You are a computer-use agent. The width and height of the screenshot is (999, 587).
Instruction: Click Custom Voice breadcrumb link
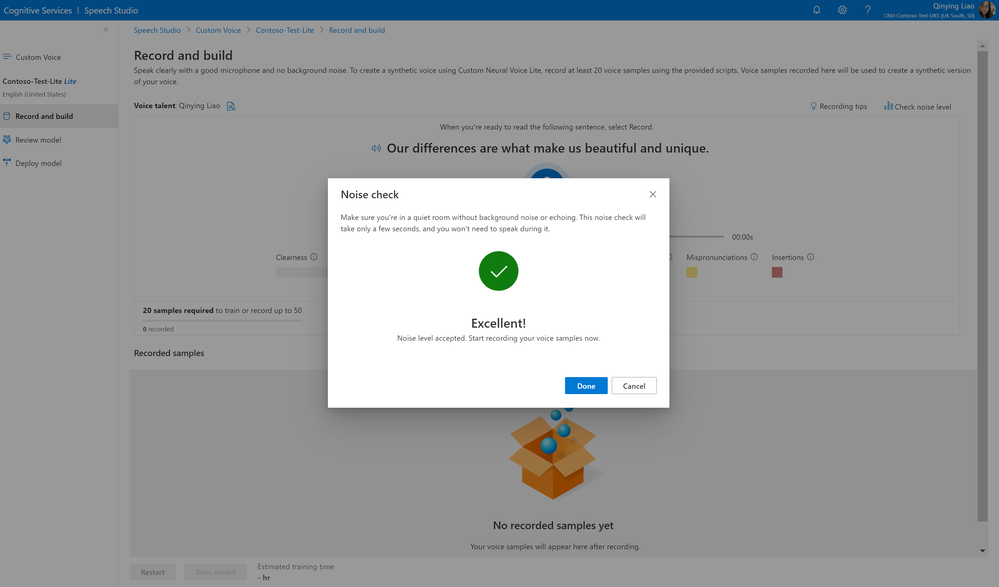click(x=218, y=30)
